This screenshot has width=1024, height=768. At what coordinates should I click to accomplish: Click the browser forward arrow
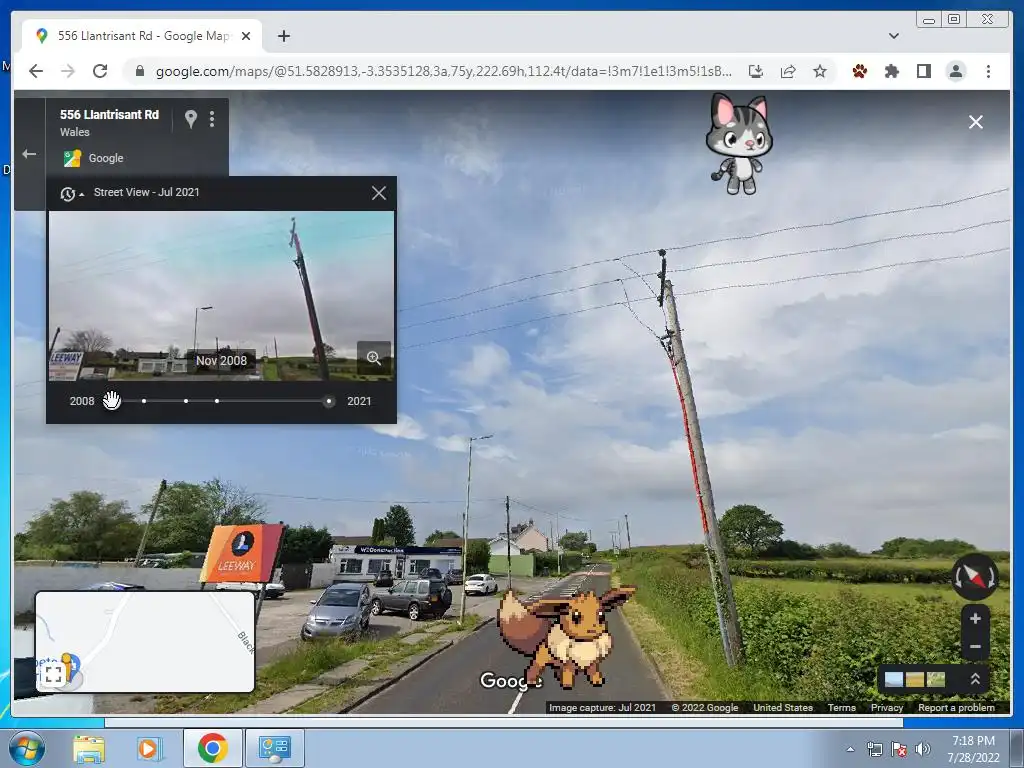point(68,71)
